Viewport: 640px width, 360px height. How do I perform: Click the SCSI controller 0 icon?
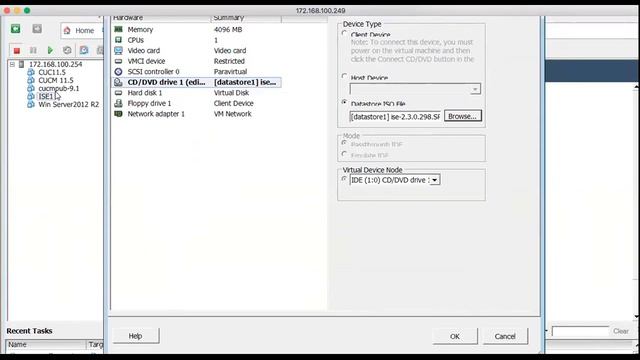(x=118, y=72)
